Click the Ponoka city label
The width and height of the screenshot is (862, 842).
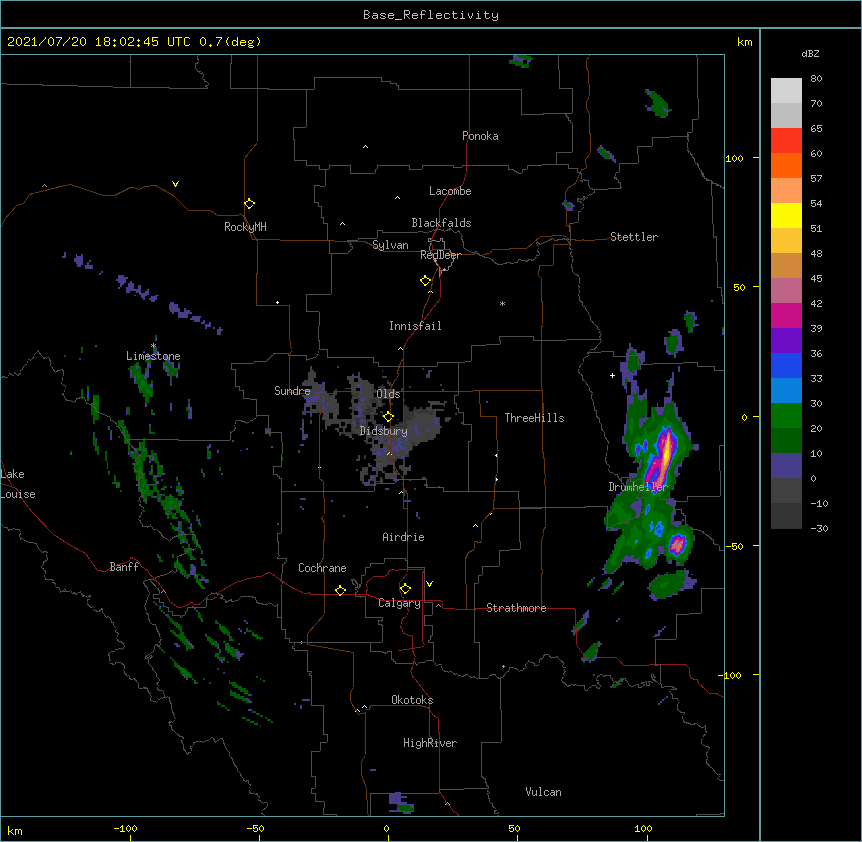480,136
